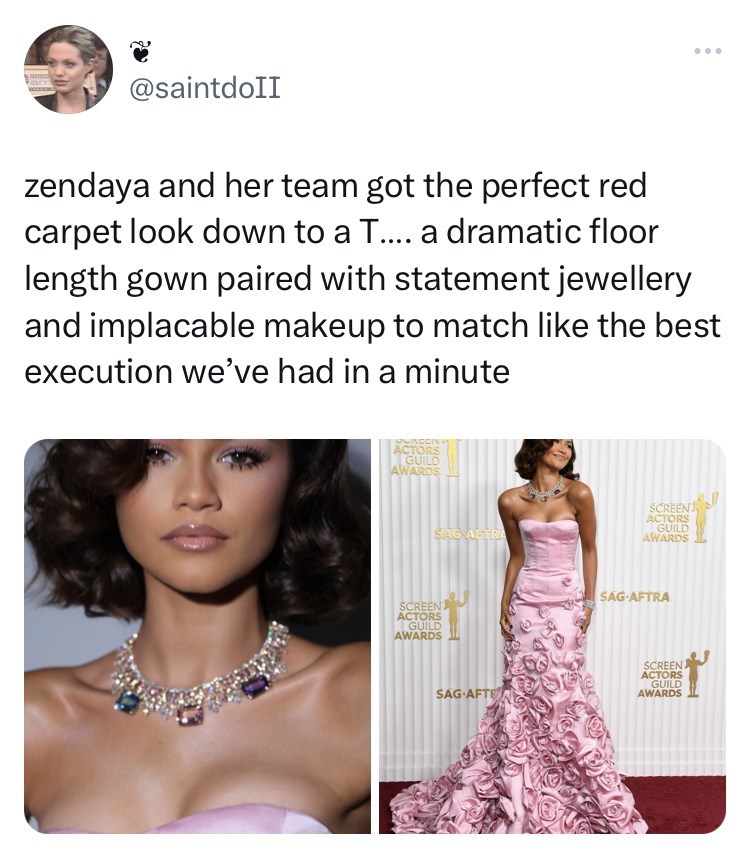Visit the @saintdoII profile handle
This screenshot has height=855, width=750.
[x=205, y=87]
